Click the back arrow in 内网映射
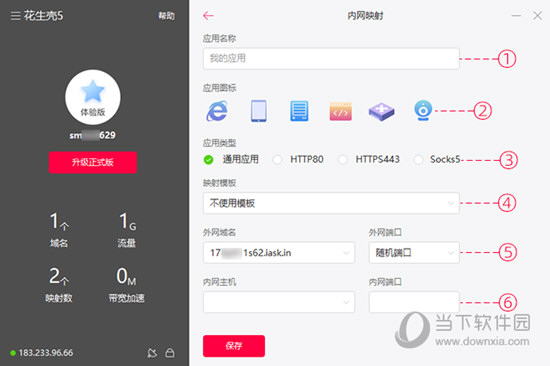Screen dimensions: 550x366 coord(208,15)
